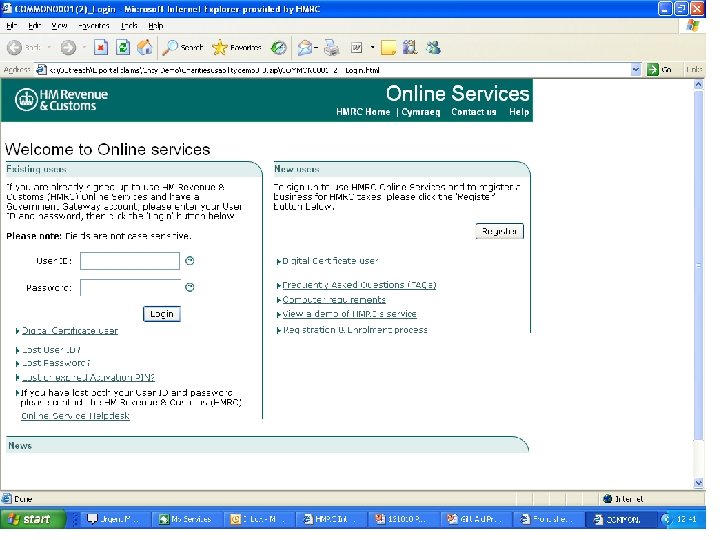Open the yellow Discuss note toolbar icon

[388, 47]
